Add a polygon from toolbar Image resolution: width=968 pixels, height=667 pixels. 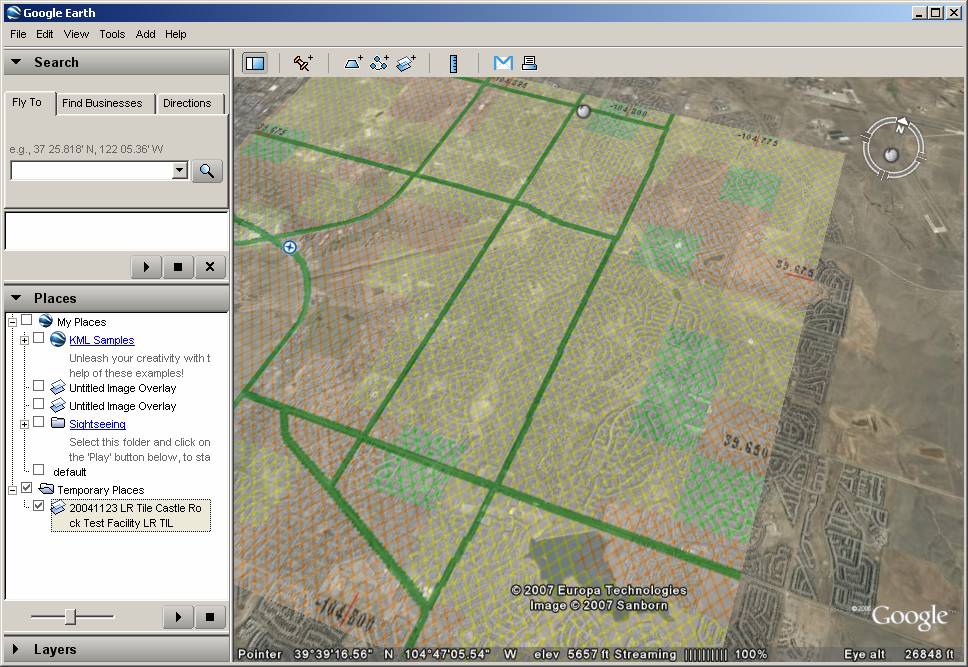pyautogui.click(x=353, y=63)
